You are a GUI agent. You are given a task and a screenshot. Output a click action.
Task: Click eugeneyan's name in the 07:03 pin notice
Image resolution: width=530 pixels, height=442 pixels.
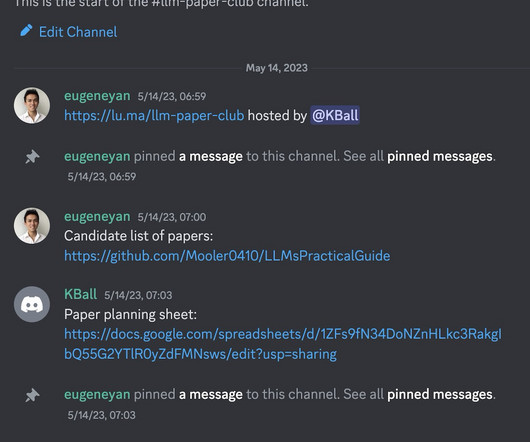(x=97, y=394)
